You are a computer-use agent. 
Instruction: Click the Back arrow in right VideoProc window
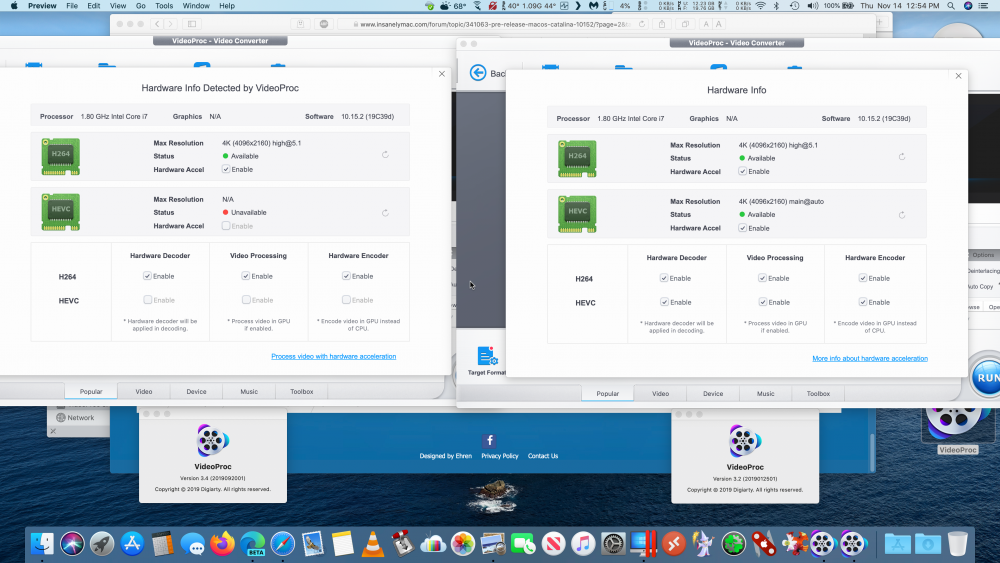click(478, 73)
